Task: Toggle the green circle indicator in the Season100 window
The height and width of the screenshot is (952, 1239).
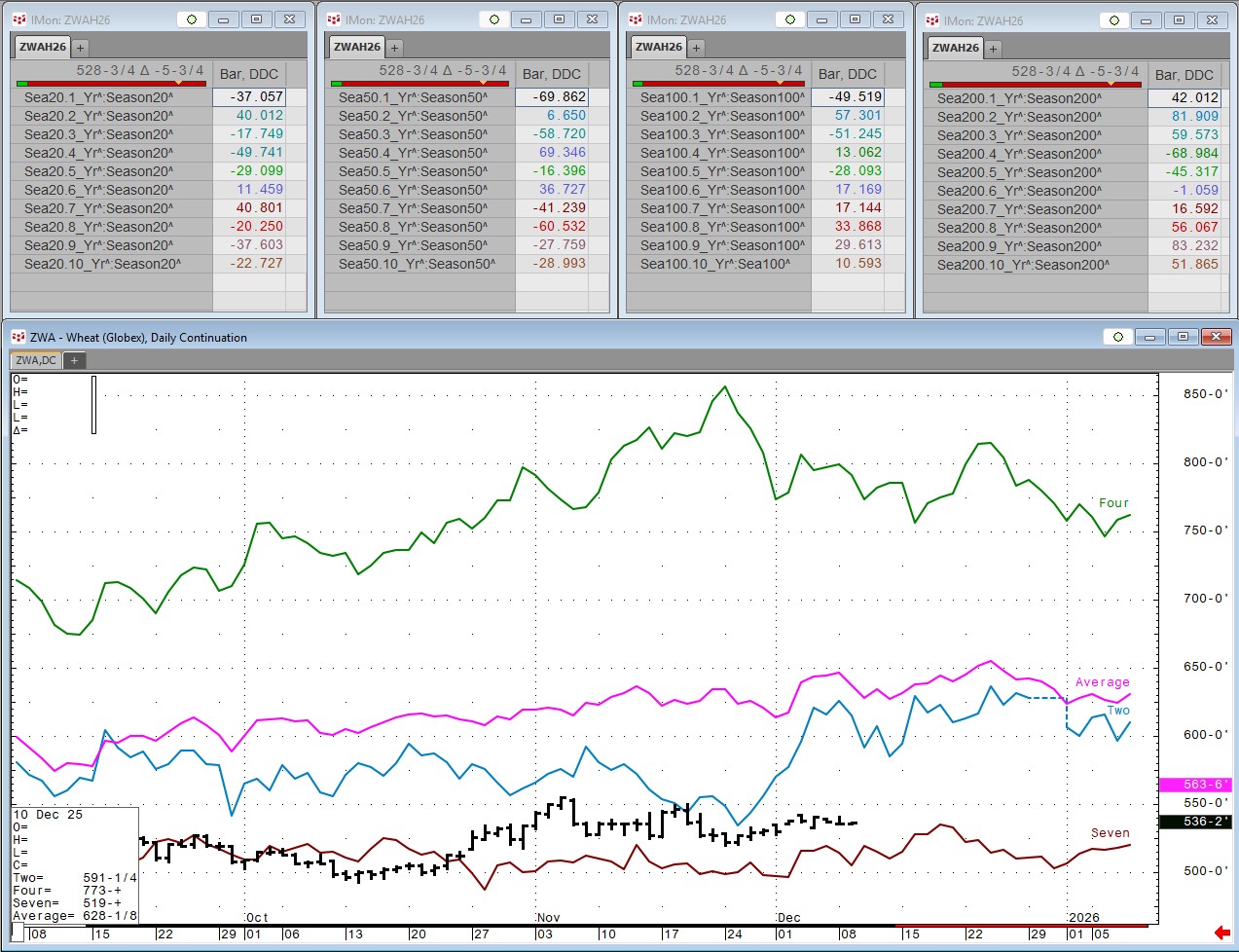Action: tap(789, 19)
